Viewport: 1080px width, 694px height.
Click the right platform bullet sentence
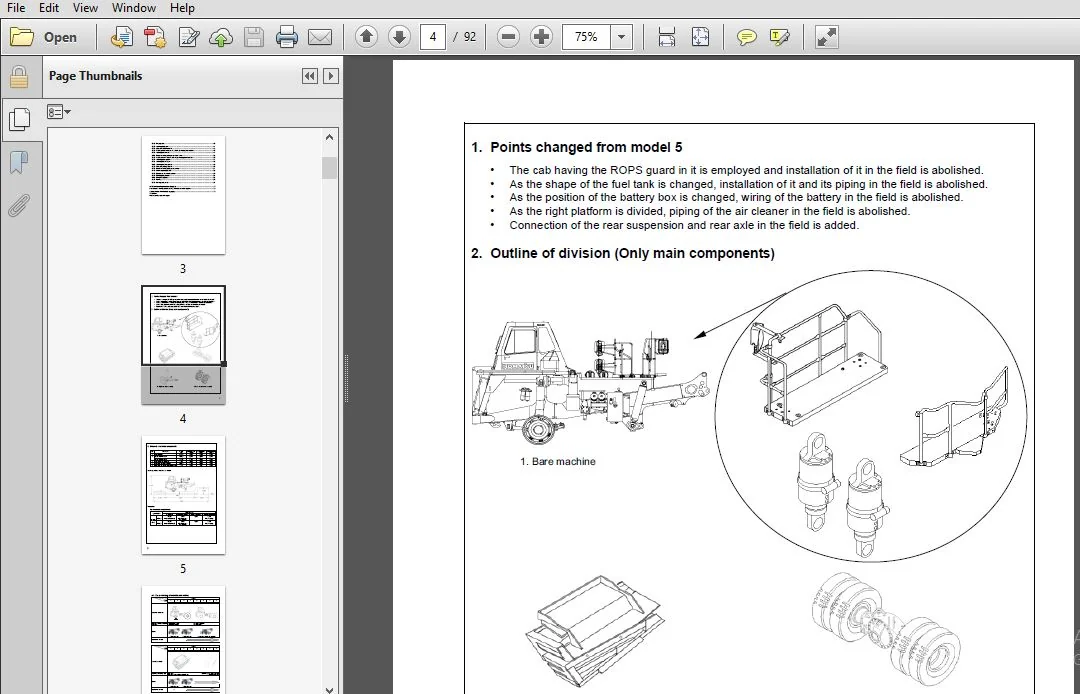click(x=709, y=211)
